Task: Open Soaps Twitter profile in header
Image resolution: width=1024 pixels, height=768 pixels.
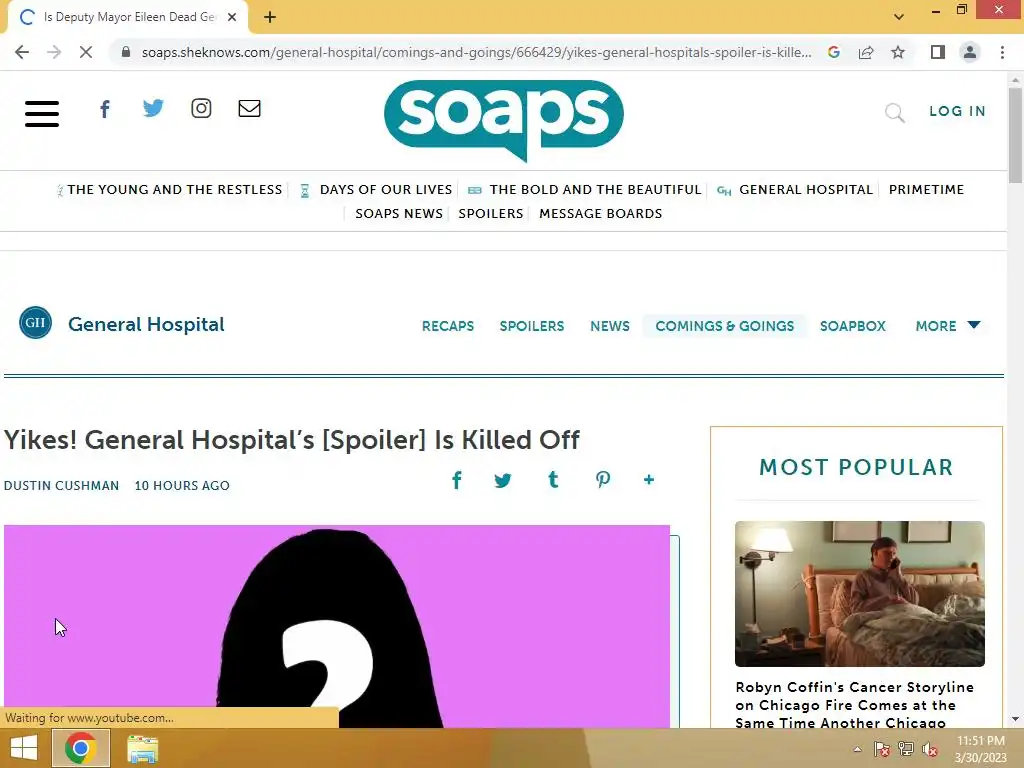Action: point(153,108)
